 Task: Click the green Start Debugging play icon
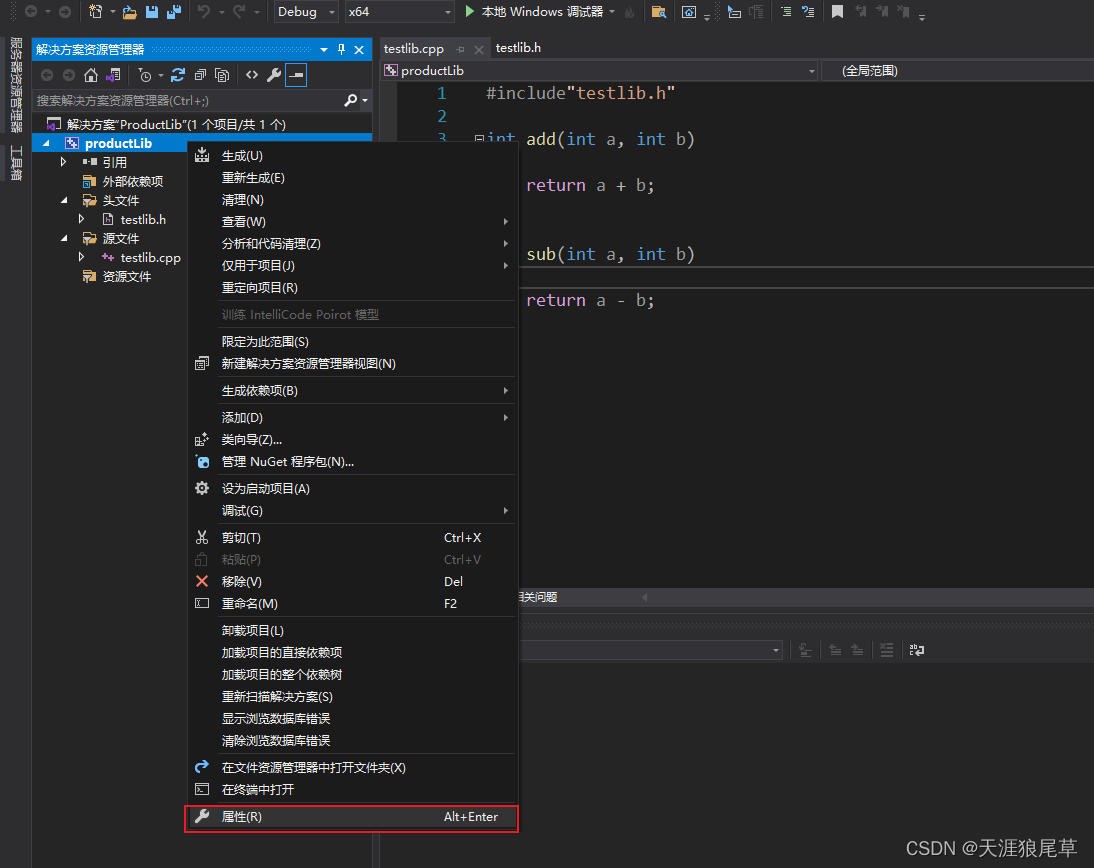click(x=470, y=11)
